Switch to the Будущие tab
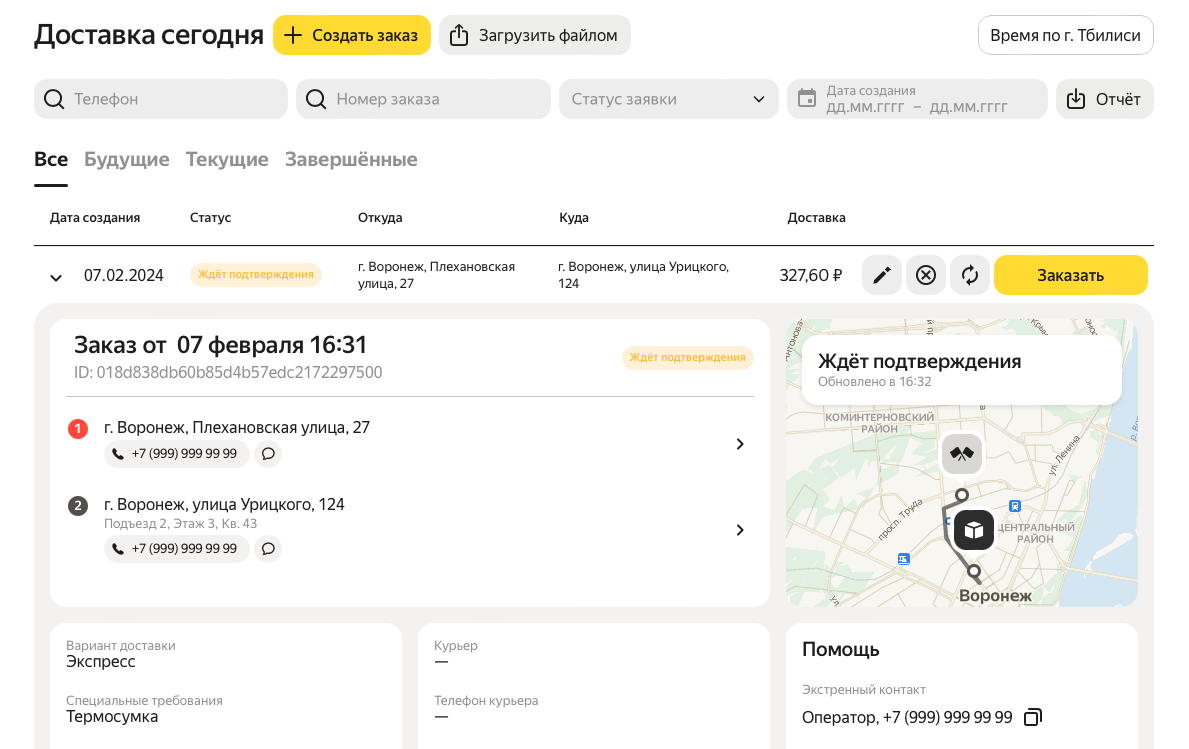Image resolution: width=1189 pixels, height=749 pixels. coord(126,159)
